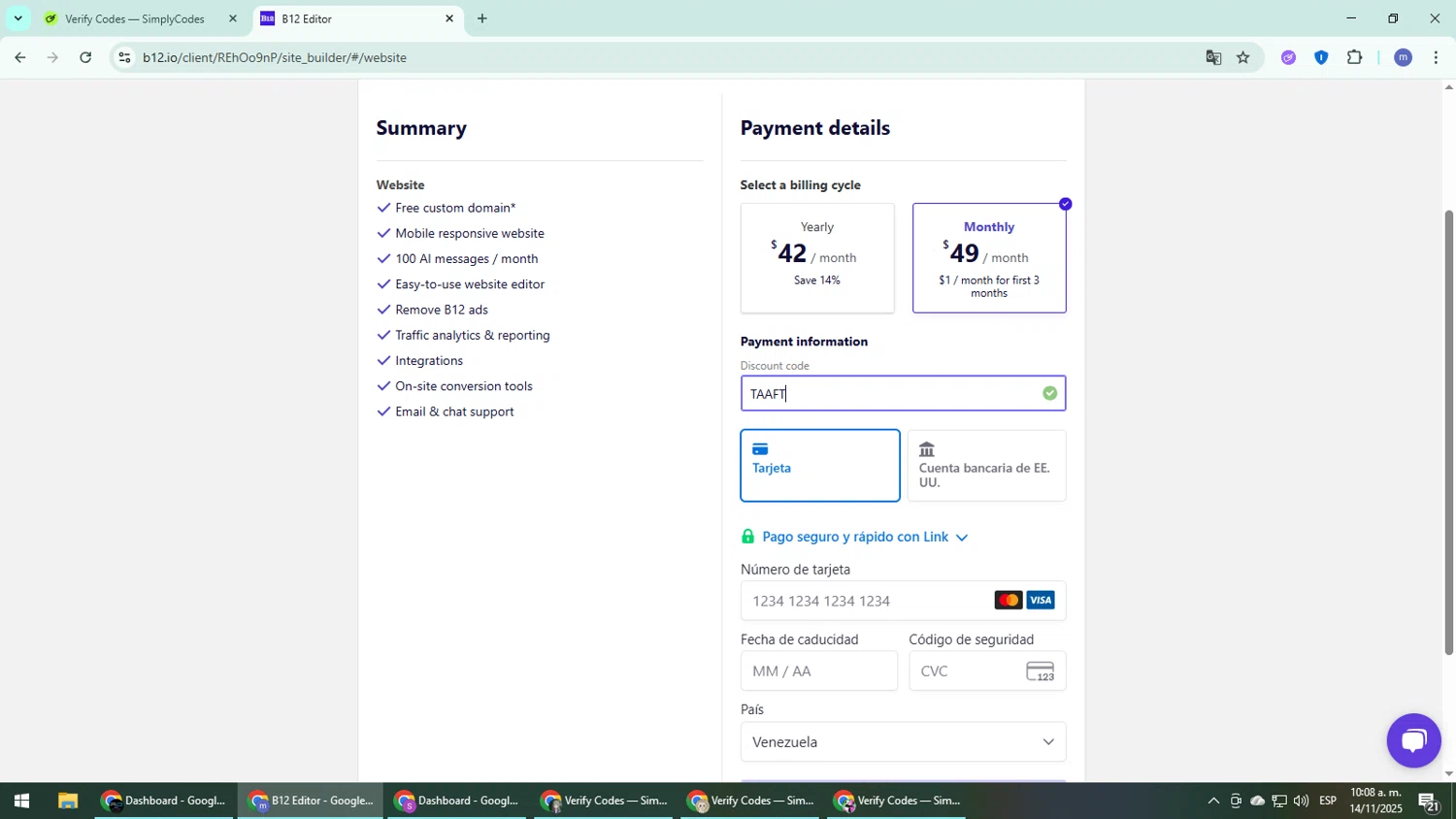This screenshot has width=1456, height=819.
Task: Click the Tarjeta card icon
Action: tap(760, 449)
